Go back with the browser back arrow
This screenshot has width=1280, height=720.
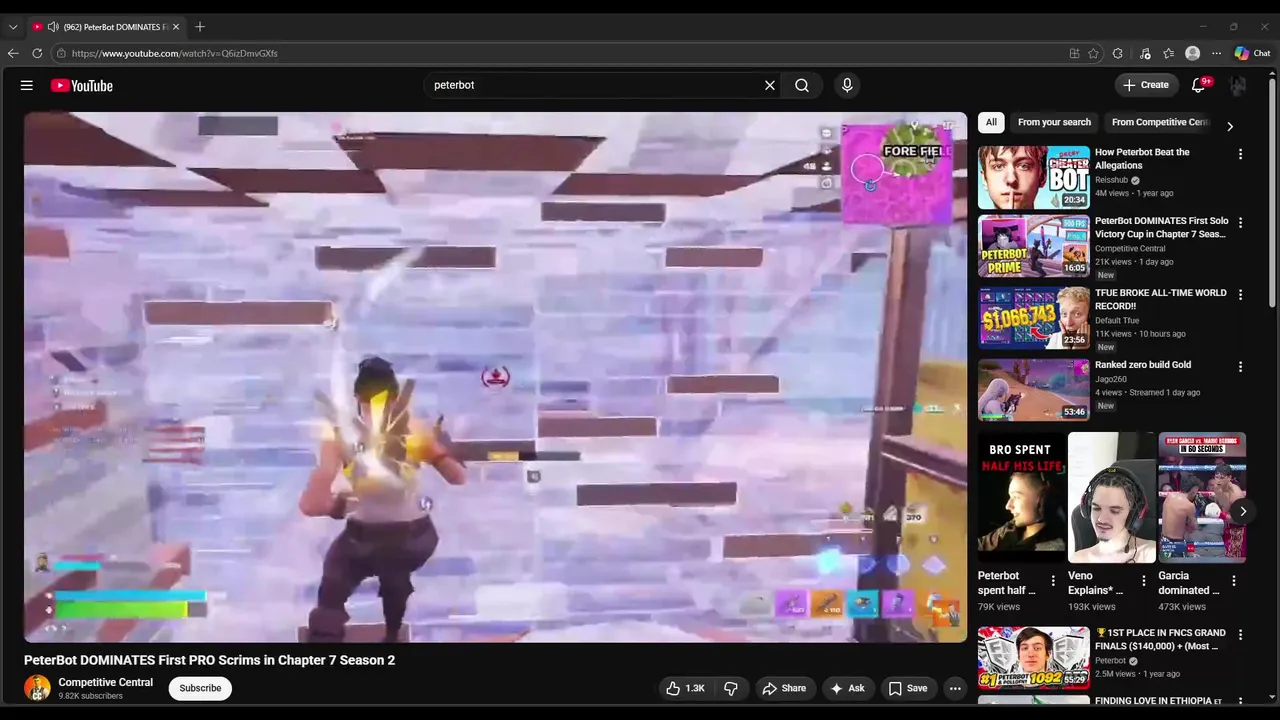point(13,53)
